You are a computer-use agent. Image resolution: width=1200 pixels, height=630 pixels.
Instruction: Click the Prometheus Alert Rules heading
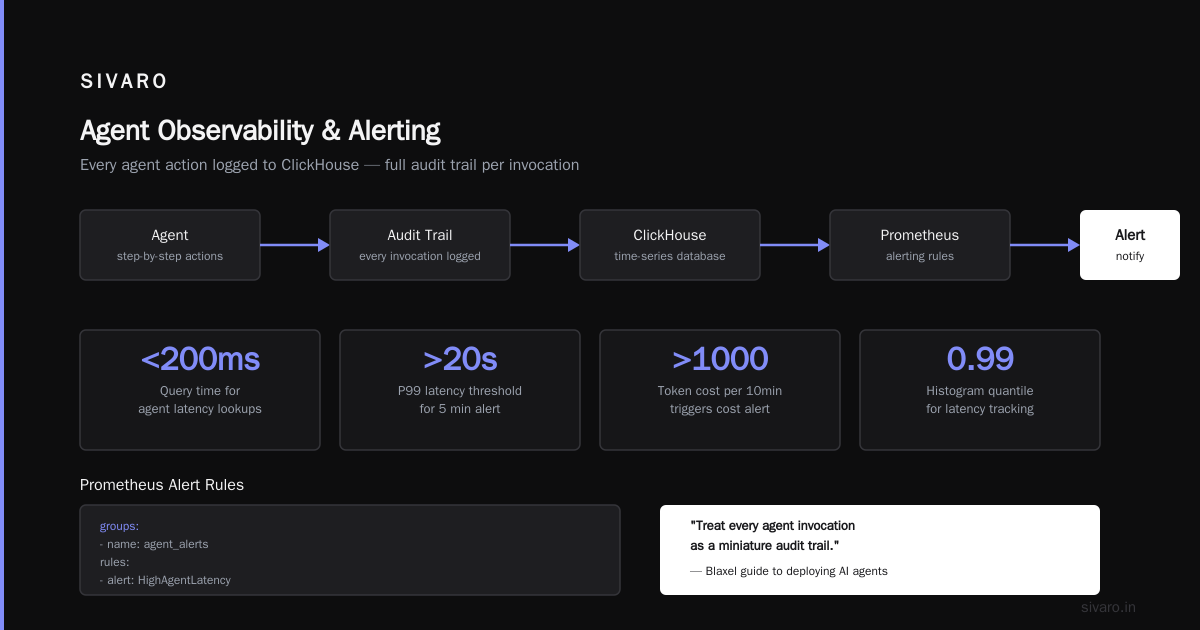click(162, 485)
